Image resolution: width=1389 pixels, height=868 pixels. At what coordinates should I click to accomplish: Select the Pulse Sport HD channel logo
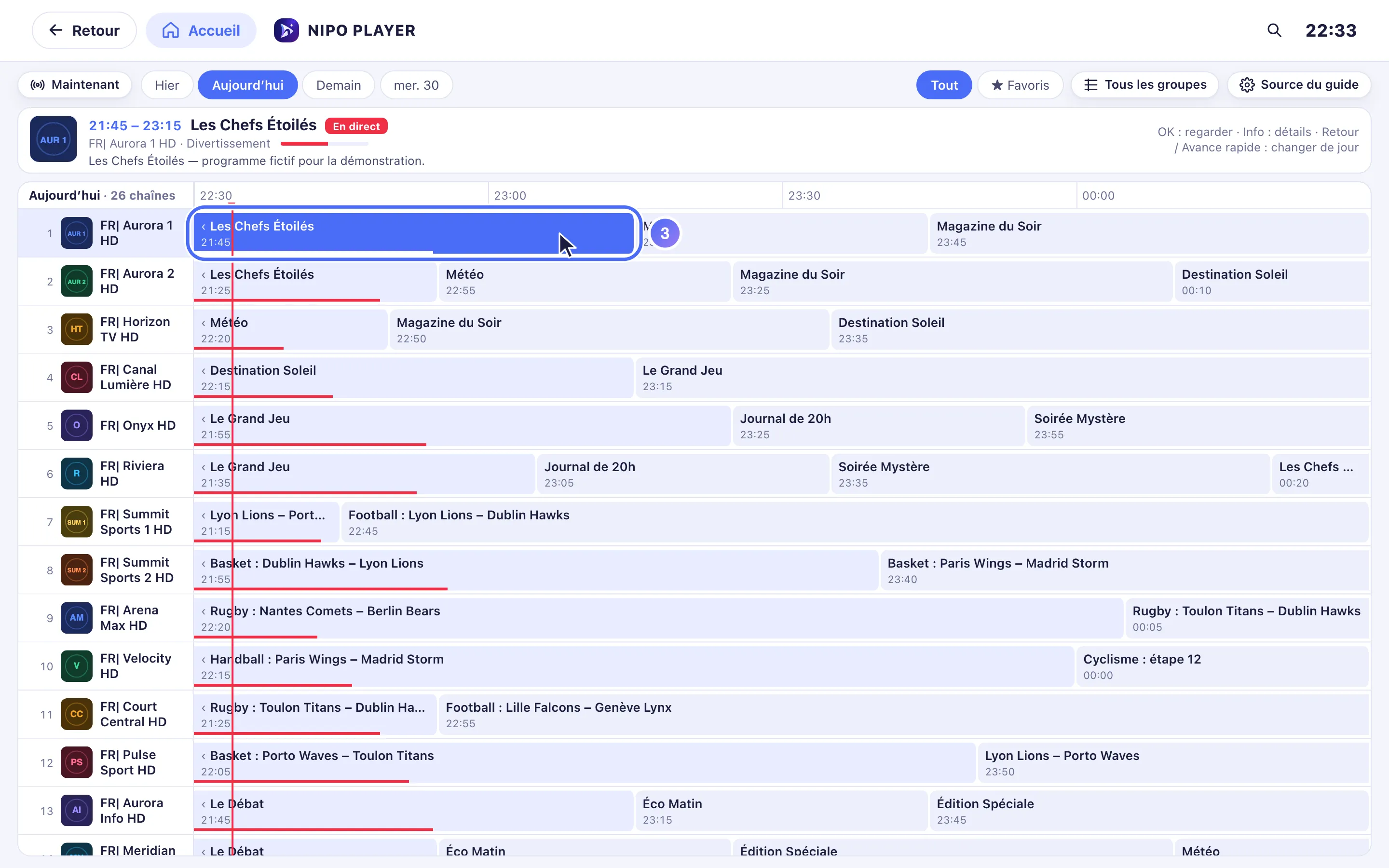point(76,762)
